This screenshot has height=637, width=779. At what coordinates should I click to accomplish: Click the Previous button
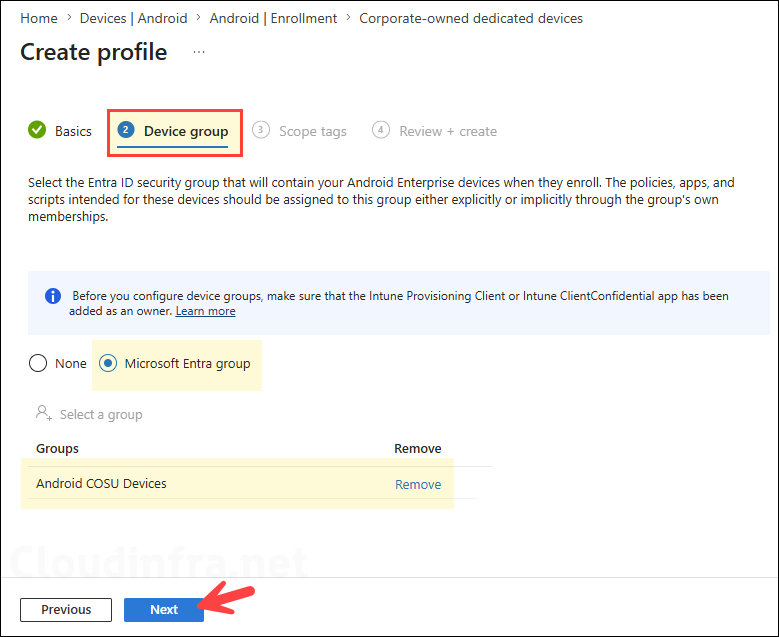(x=66, y=610)
